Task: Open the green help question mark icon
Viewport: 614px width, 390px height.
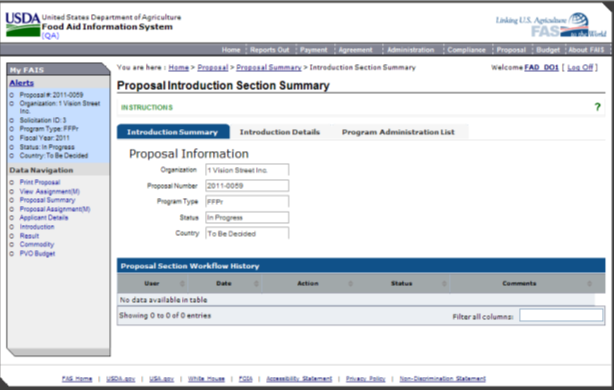Action: (x=597, y=107)
